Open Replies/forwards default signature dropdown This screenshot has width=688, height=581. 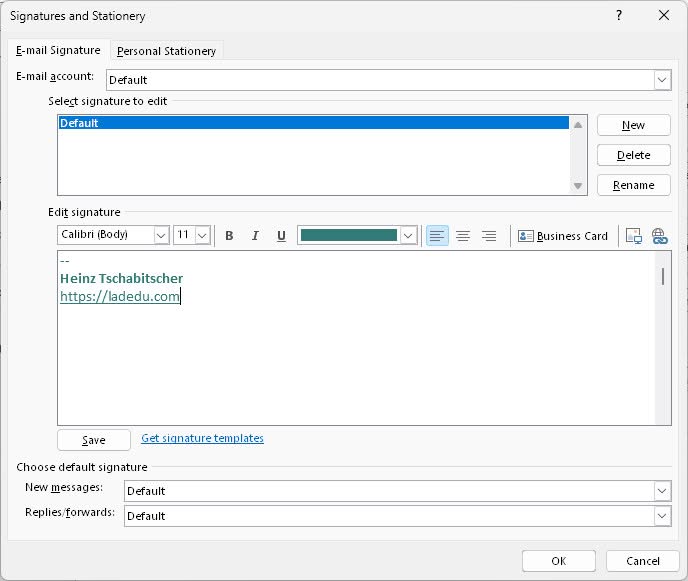point(662,516)
